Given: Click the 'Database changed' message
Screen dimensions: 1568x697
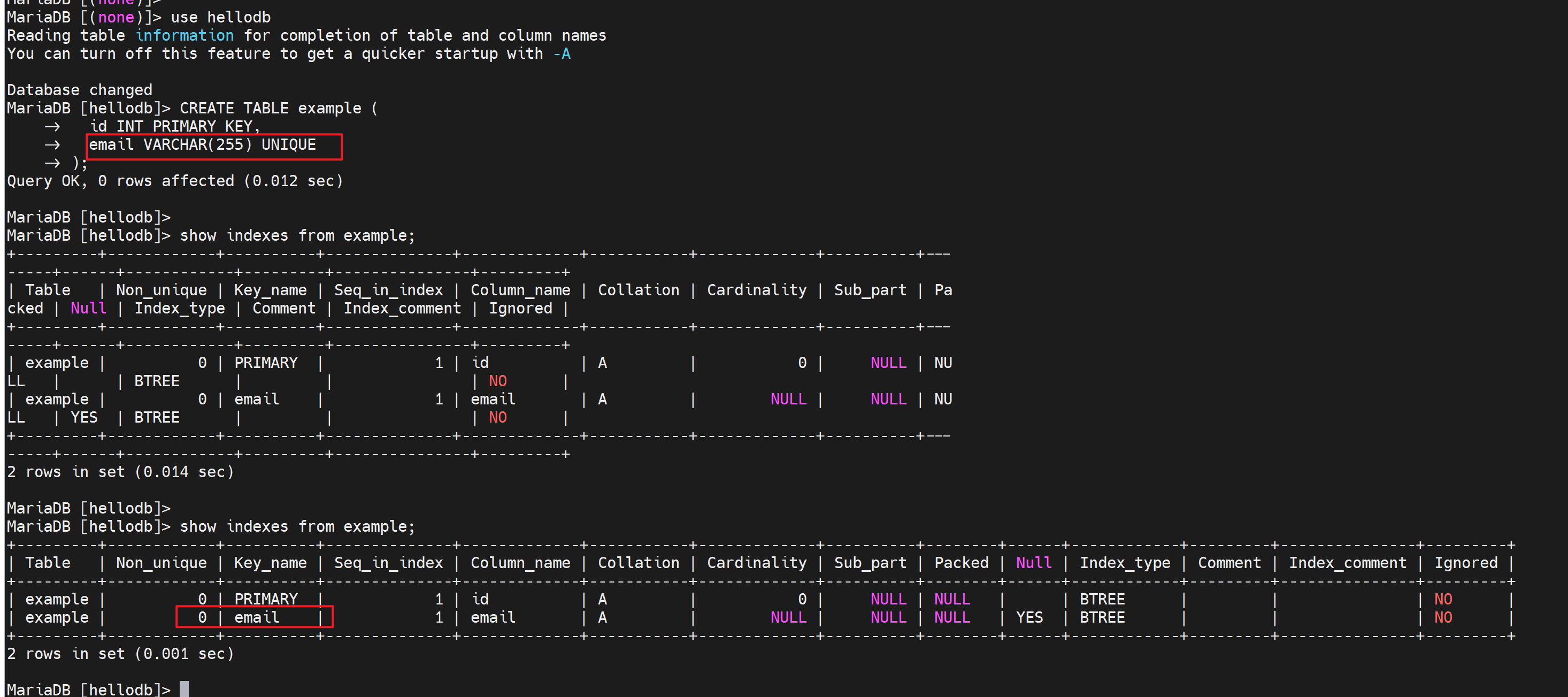Looking at the screenshot, I should click(x=80, y=90).
